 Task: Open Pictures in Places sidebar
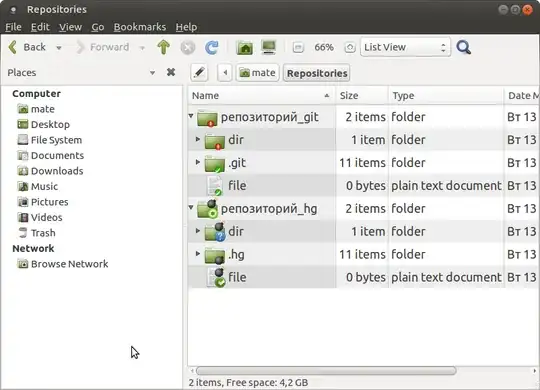(43, 202)
